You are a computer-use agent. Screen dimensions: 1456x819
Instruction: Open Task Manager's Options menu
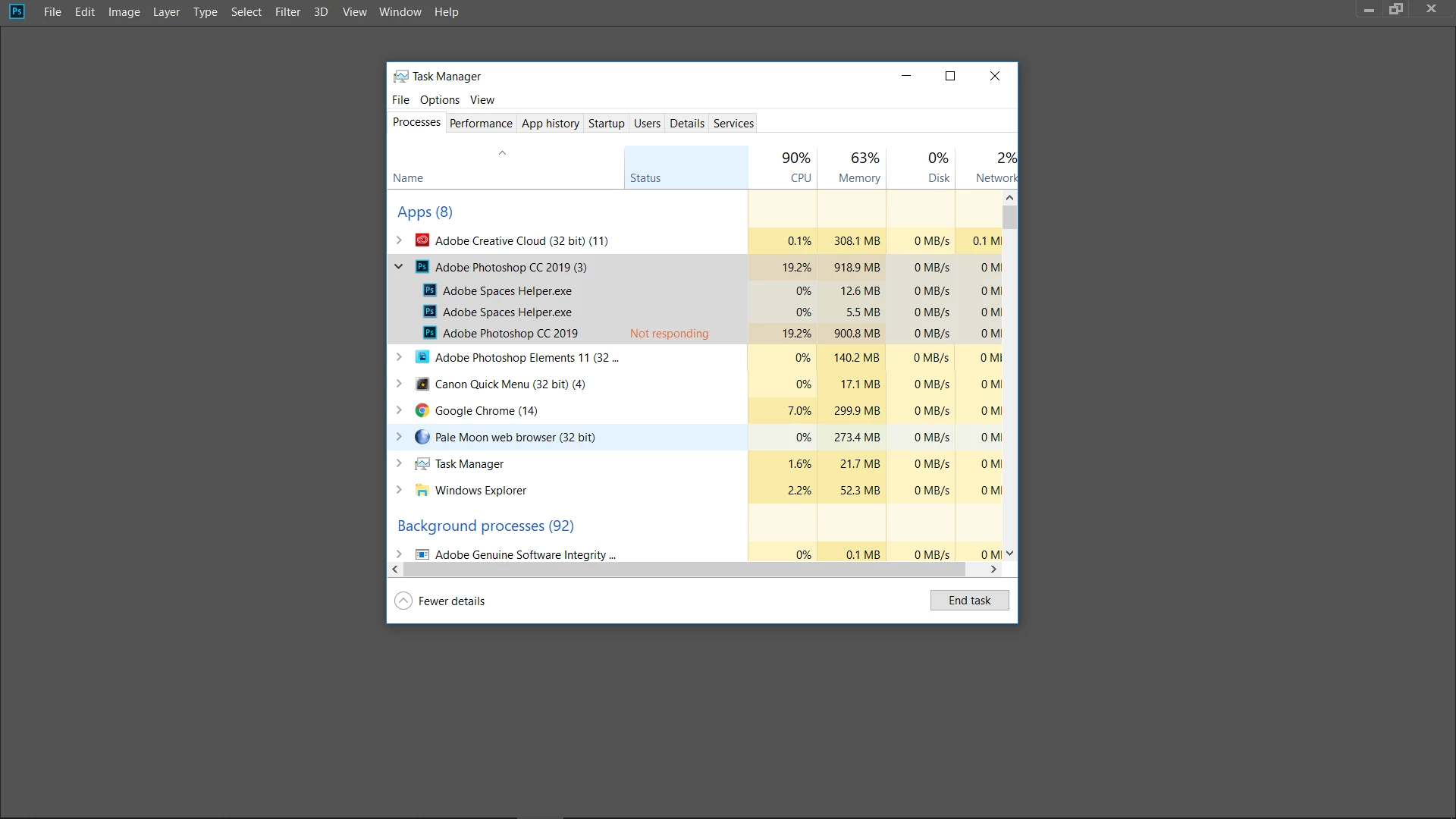pyautogui.click(x=439, y=99)
